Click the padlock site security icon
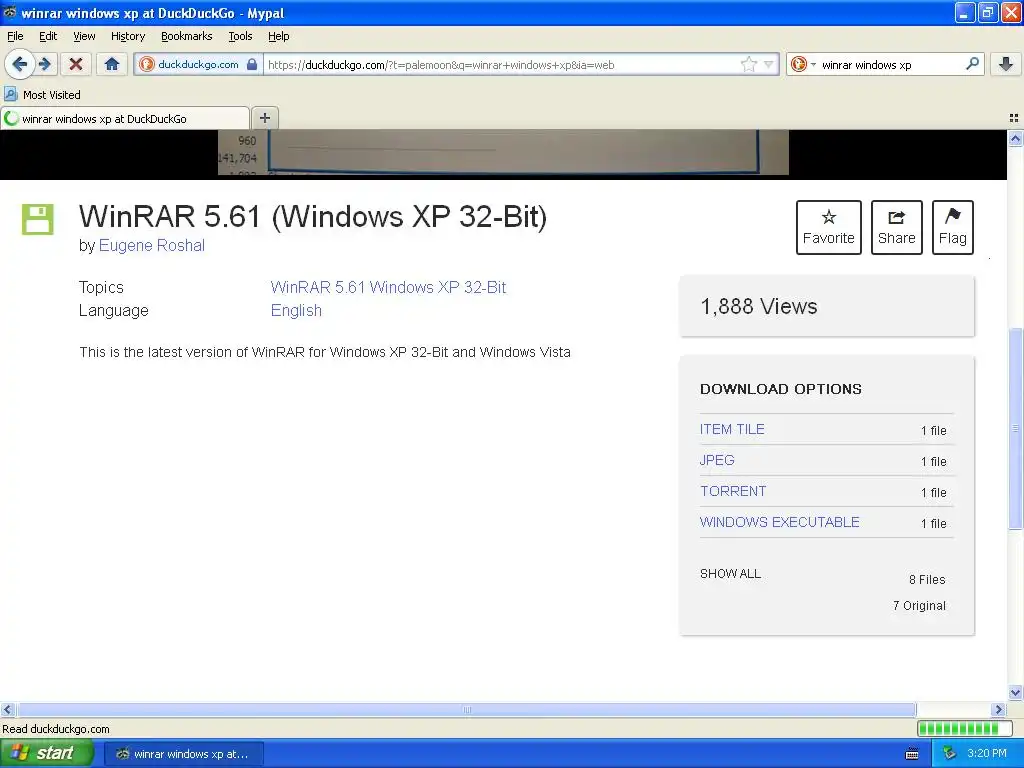Screen dimensions: 1024x768 click(x=252, y=64)
